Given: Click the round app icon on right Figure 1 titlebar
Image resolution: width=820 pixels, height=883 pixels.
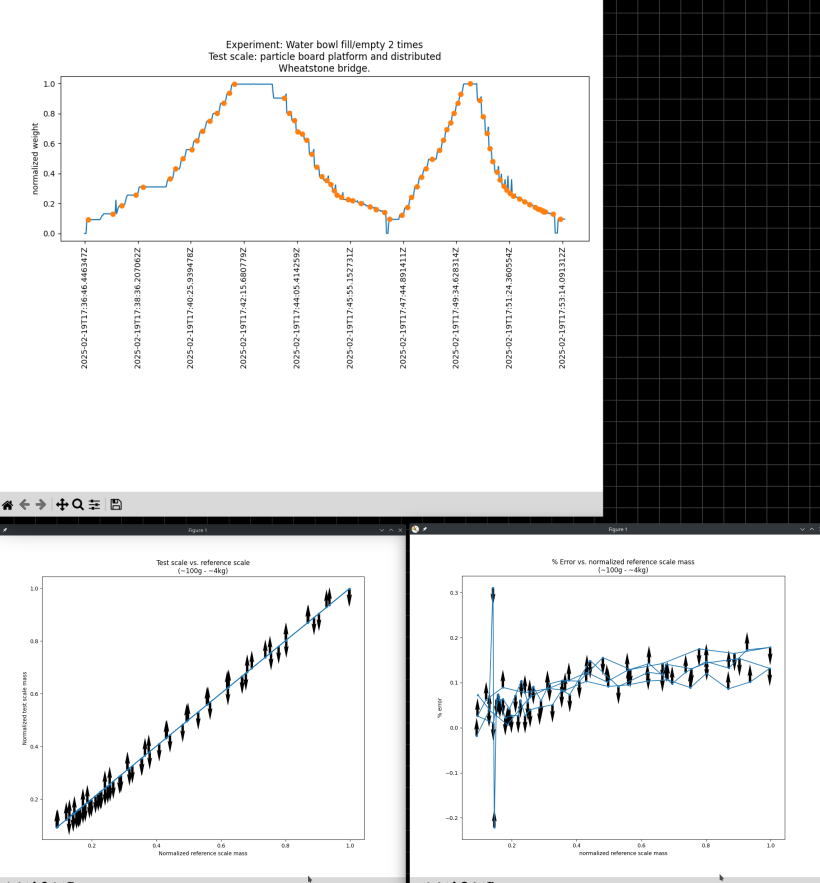Looking at the screenshot, I should click(x=415, y=529).
